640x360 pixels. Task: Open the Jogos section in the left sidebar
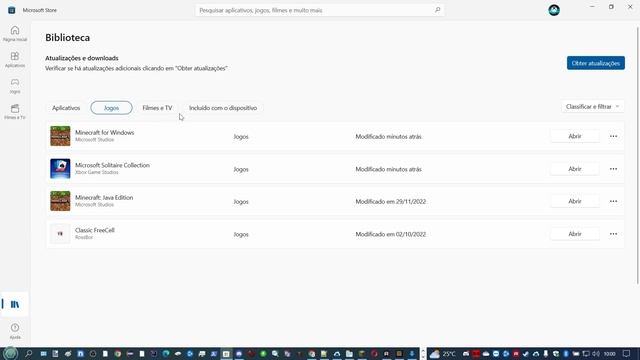pos(15,86)
